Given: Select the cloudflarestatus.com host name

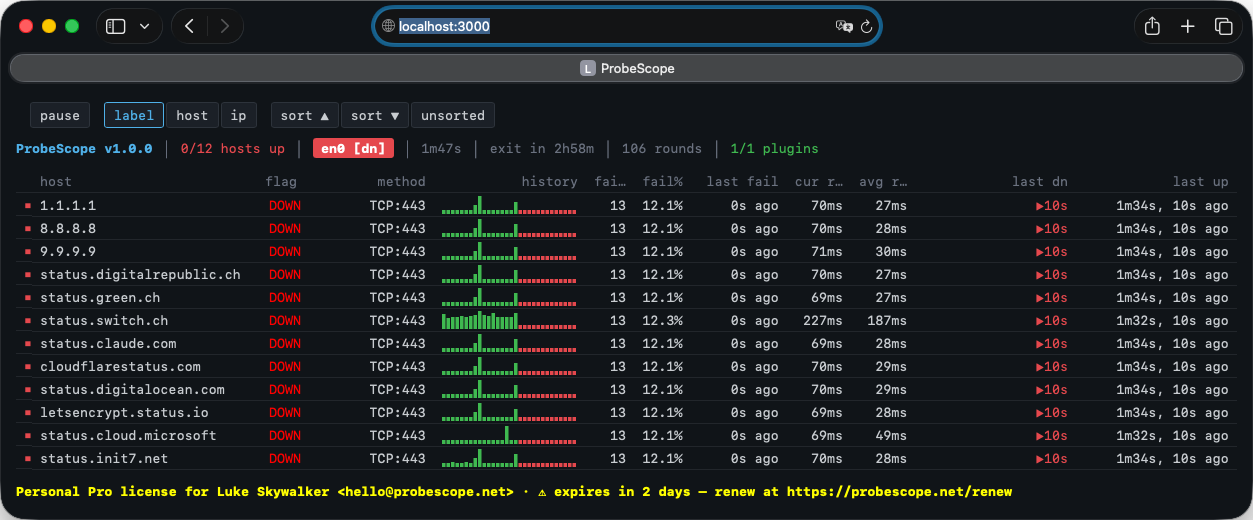Looking at the screenshot, I should [120, 366].
